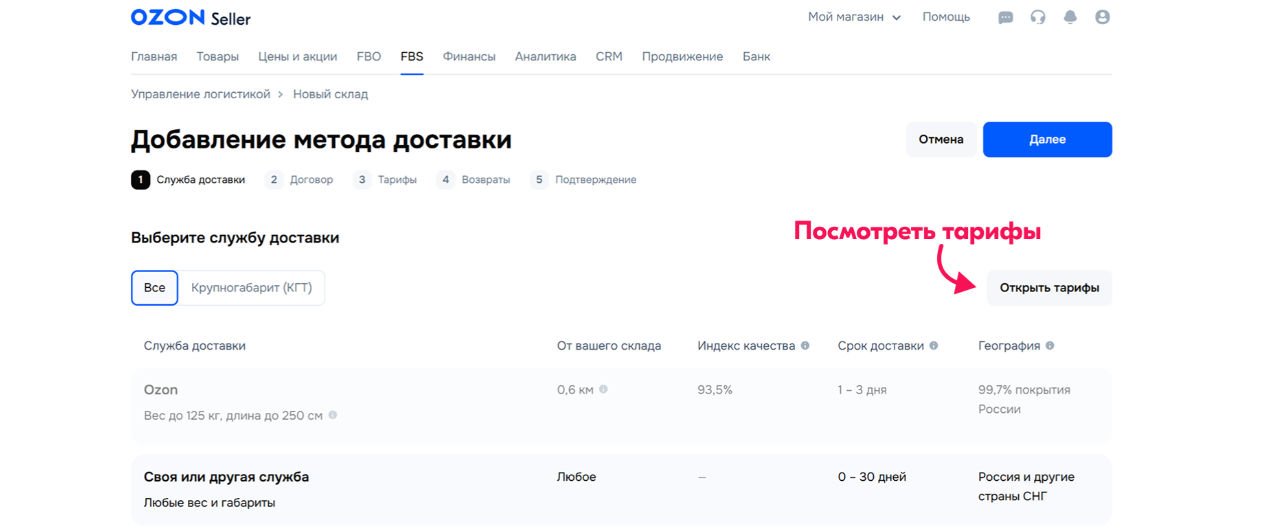Show info tooltip for Индекс качества
Image resolution: width=1280 pixels, height=531 pixels.
coord(805,346)
